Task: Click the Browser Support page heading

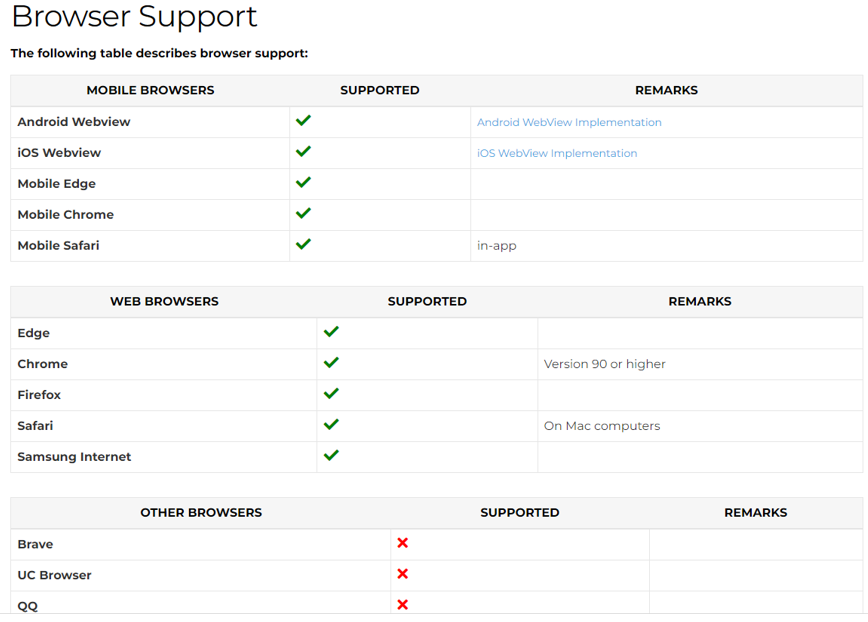Action: click(135, 17)
